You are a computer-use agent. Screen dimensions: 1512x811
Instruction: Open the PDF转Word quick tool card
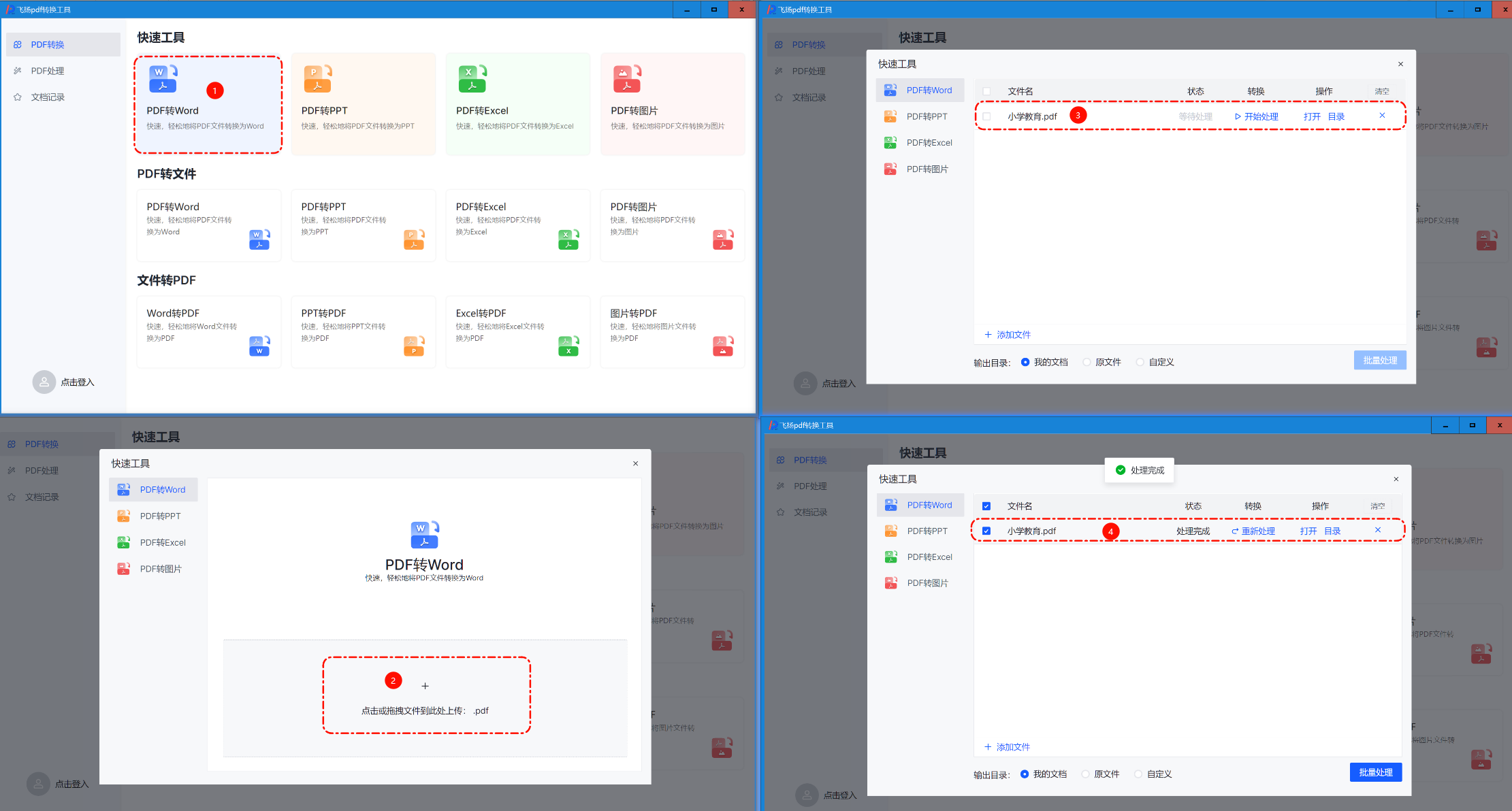coord(208,105)
